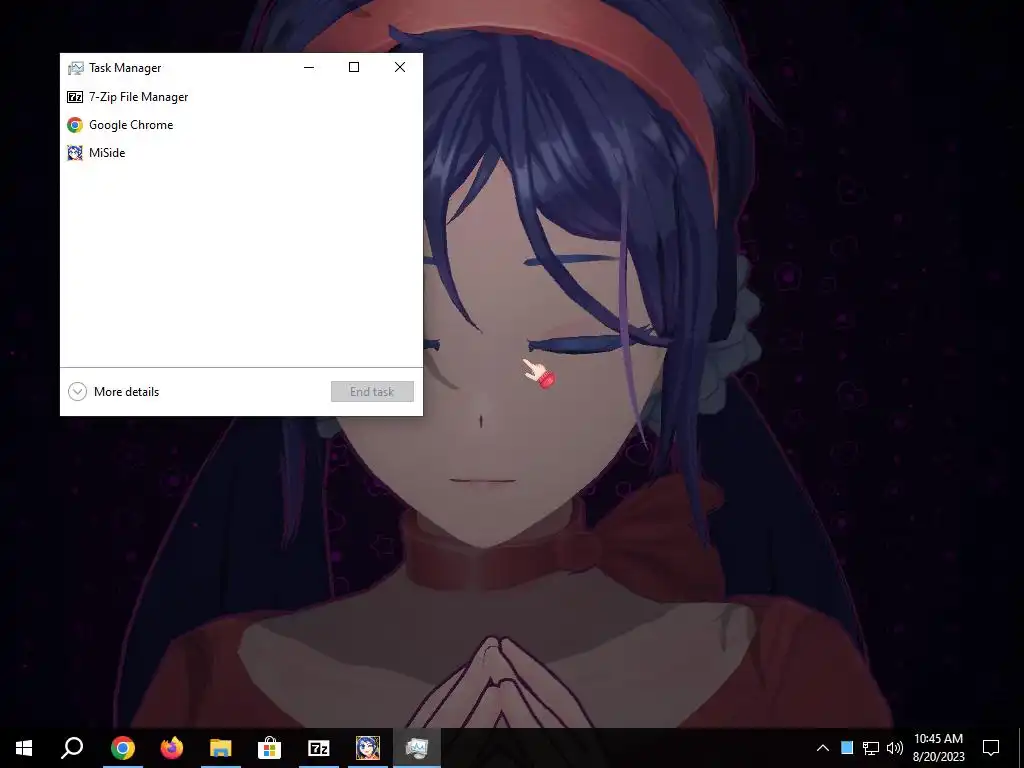
Task: Close the Task Manager window
Action: (400, 67)
